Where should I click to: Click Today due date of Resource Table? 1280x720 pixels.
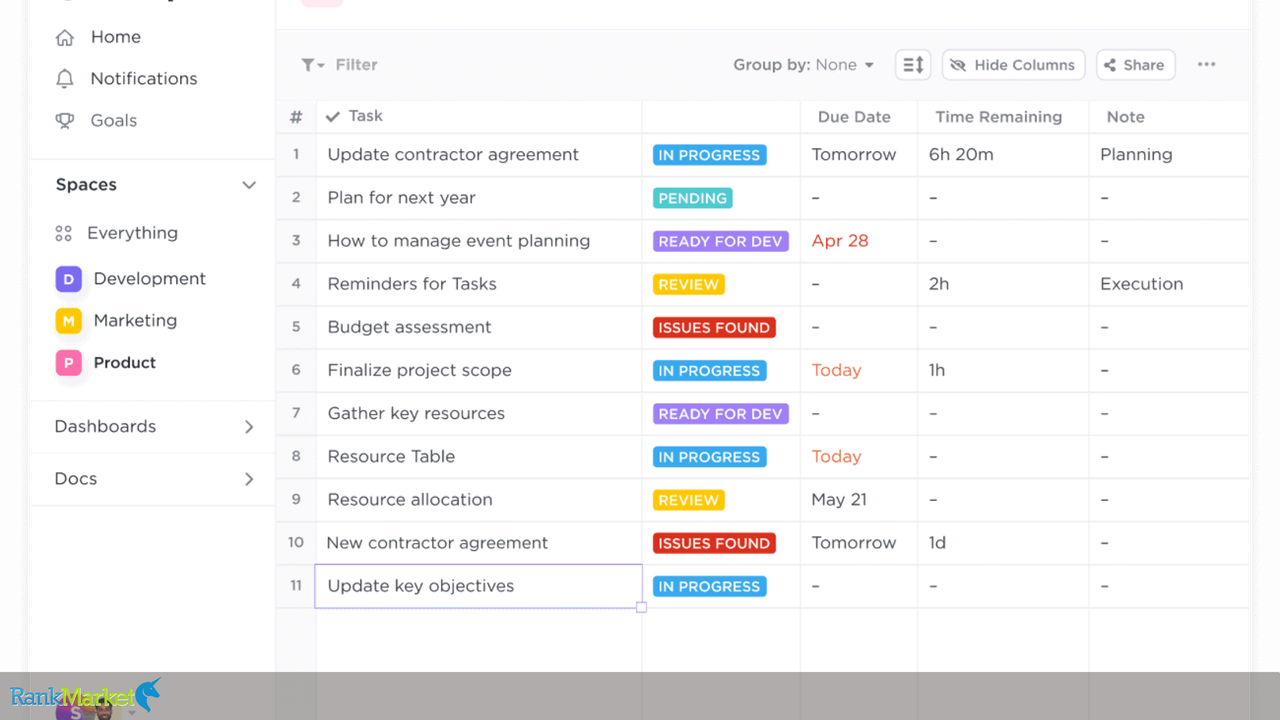pyautogui.click(x=836, y=457)
